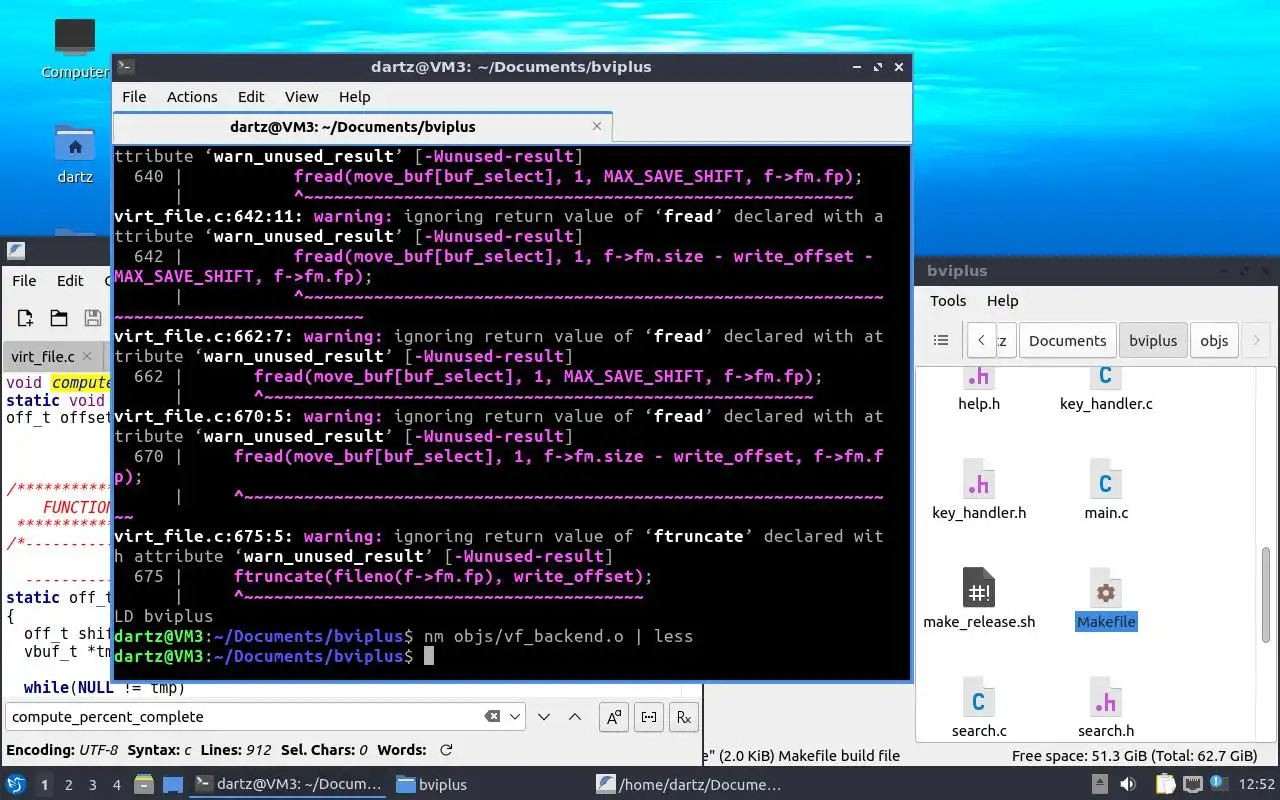Click the update notifier tray icon
This screenshot has height=800, width=1280.
click(1218, 785)
